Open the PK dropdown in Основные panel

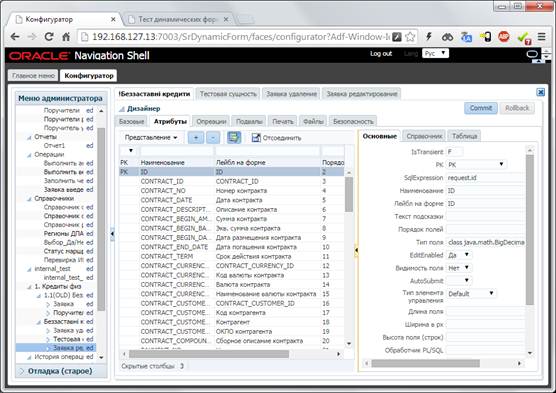coord(477,165)
